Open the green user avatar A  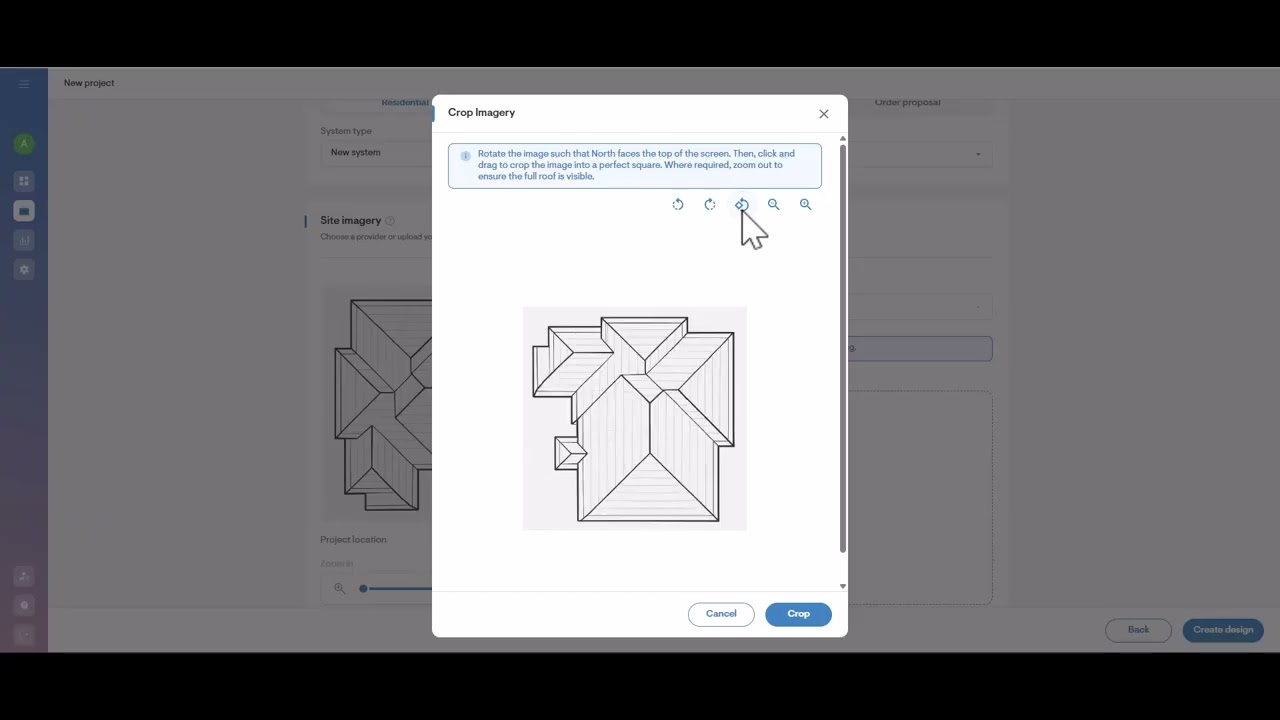click(x=24, y=144)
